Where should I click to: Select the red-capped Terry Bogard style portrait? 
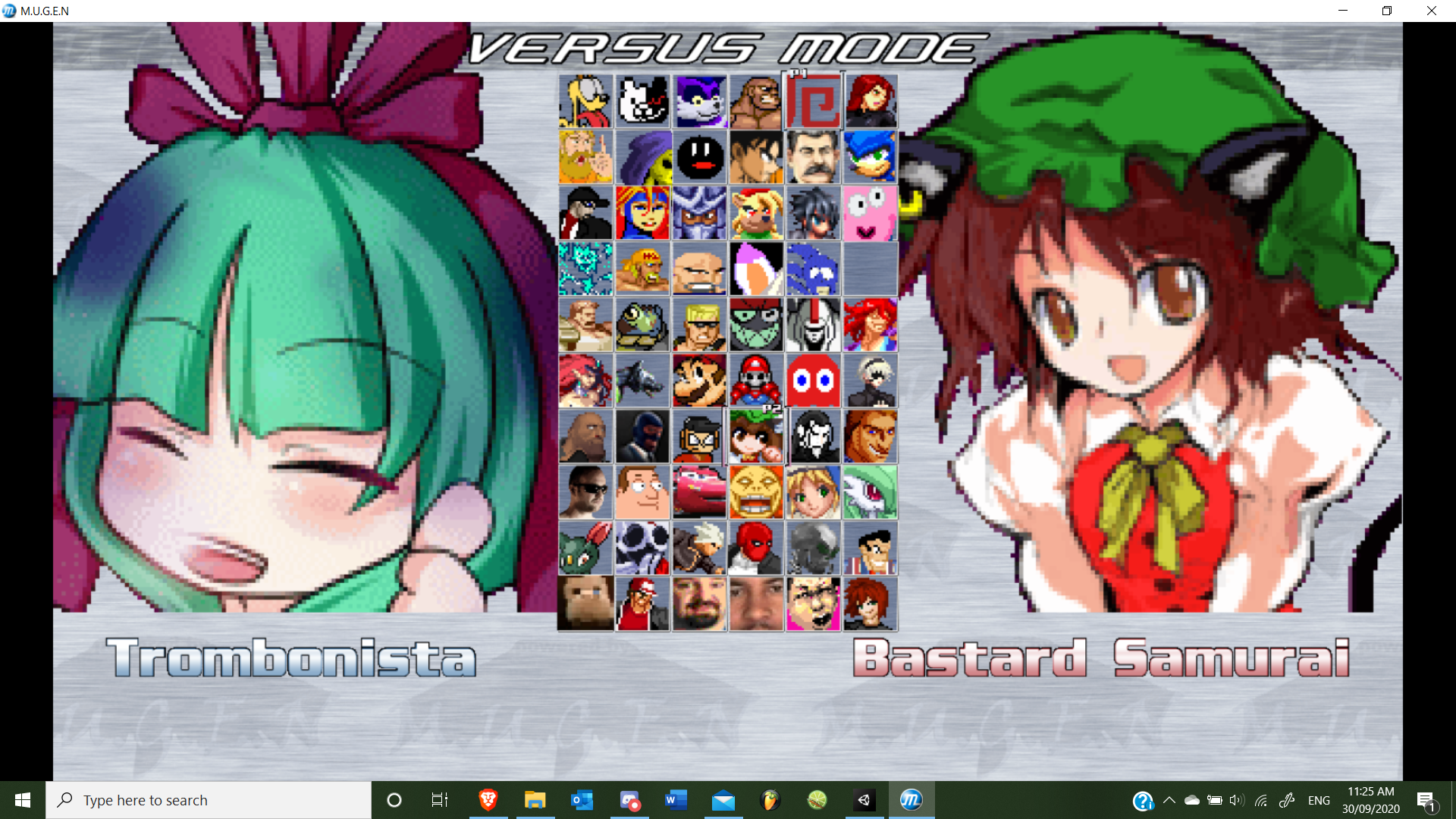click(642, 605)
